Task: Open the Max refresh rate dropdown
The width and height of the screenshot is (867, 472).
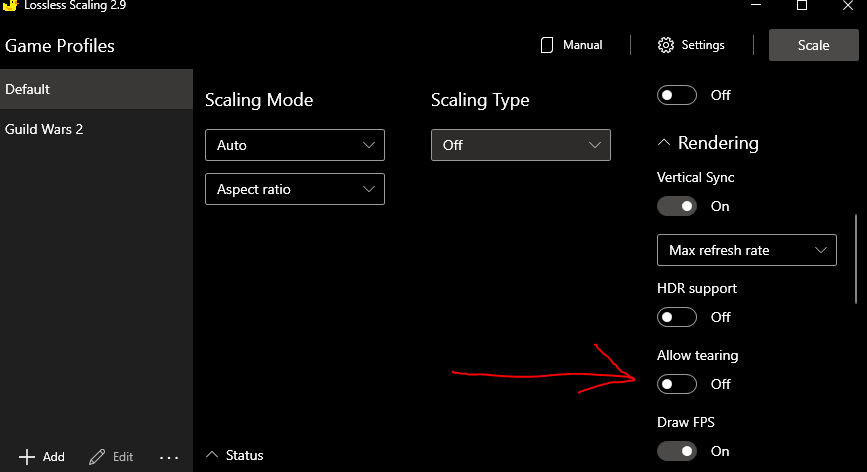Action: [746, 250]
